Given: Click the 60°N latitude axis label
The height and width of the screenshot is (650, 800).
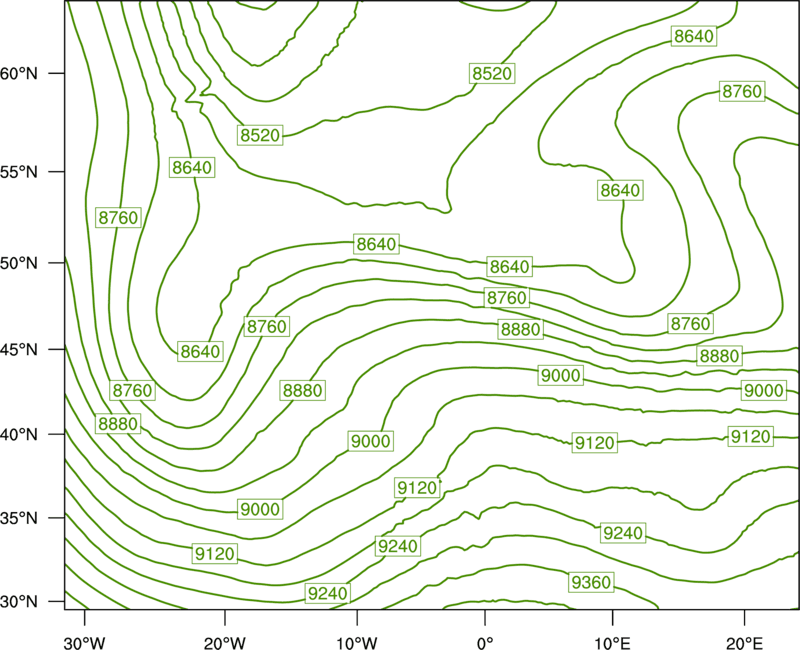Looking at the screenshot, I should [x=19, y=73].
